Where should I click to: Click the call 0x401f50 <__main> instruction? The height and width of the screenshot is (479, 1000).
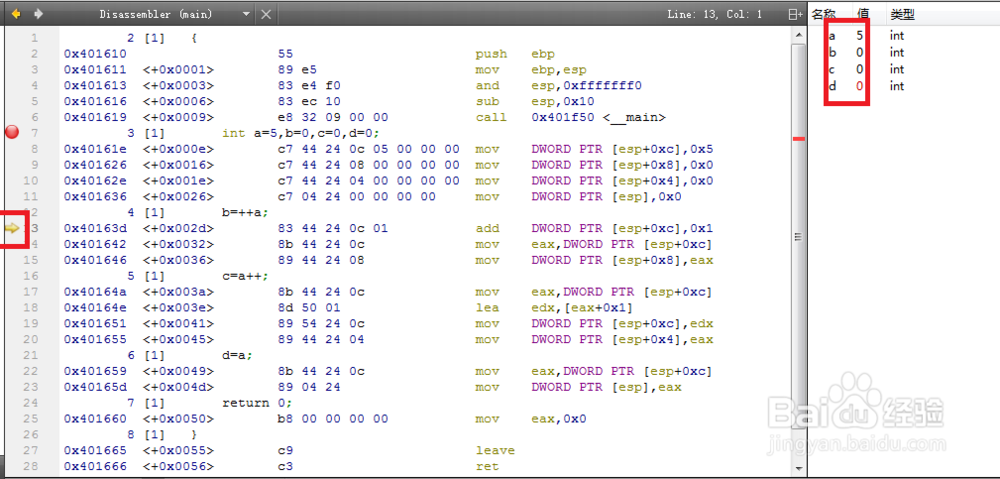click(571, 117)
